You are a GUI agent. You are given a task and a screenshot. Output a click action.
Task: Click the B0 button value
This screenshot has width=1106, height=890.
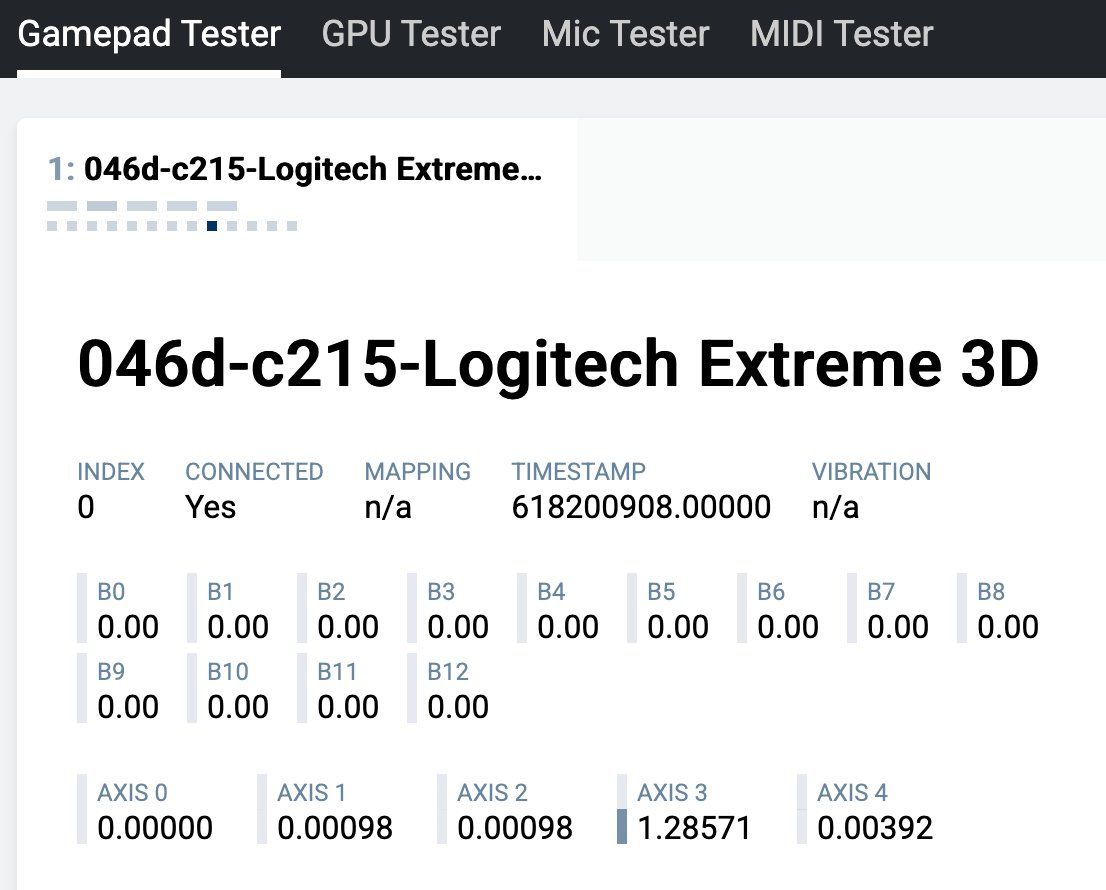pos(128,627)
